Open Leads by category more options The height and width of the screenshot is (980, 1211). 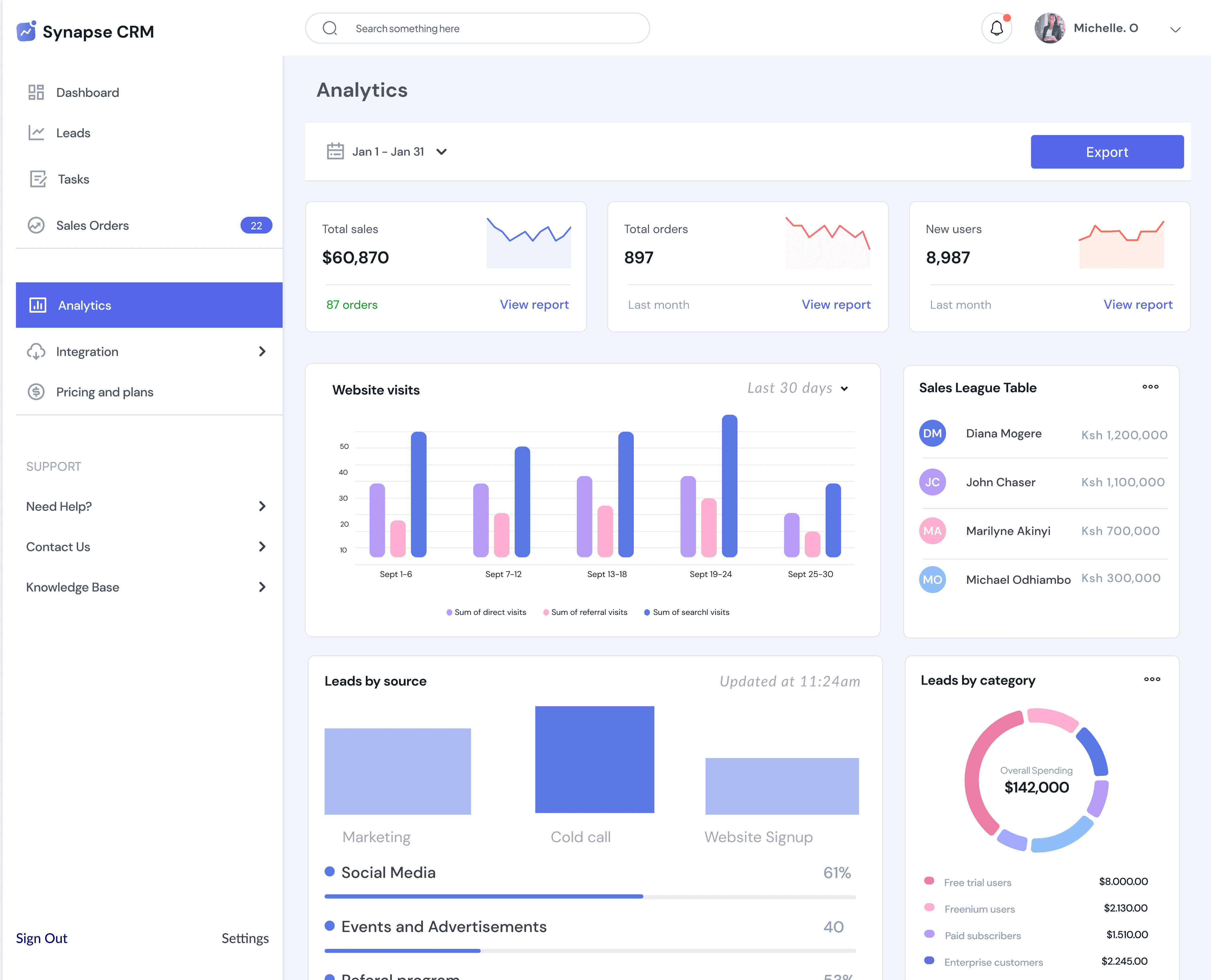1152,679
